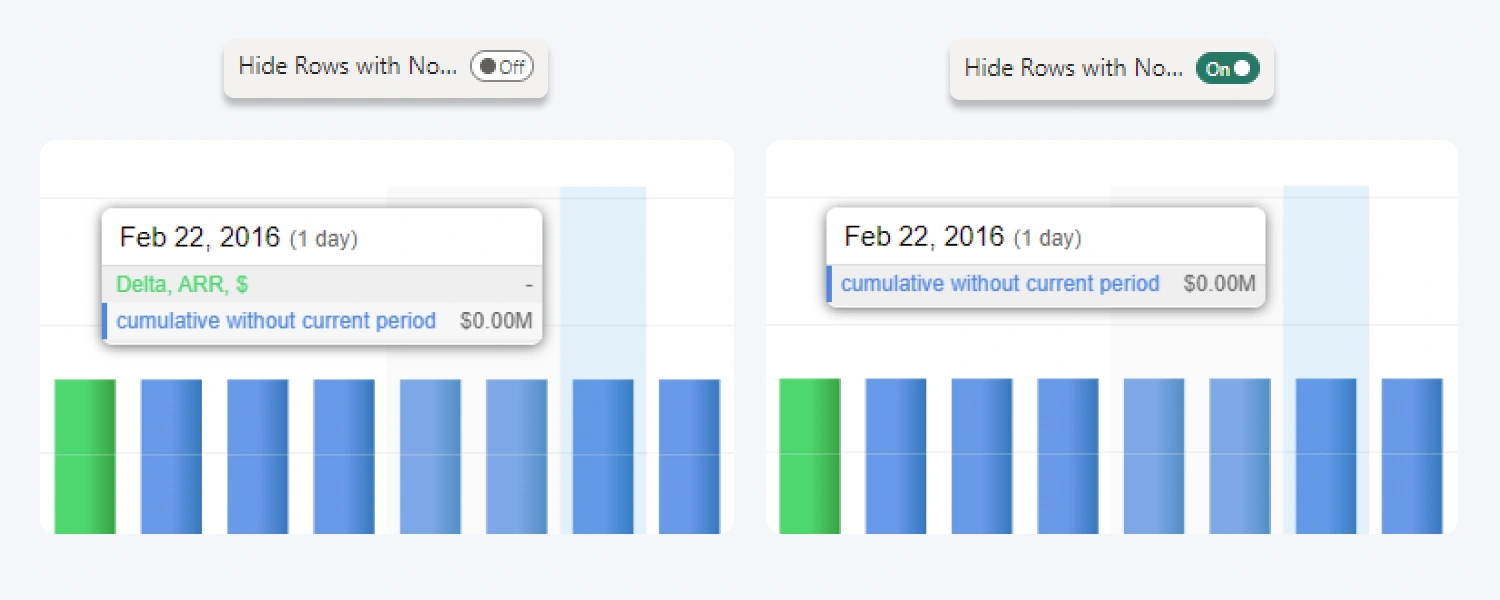The width and height of the screenshot is (1500, 600).
Task: Select the highlighted blue bar in left chart
Action: [603, 456]
